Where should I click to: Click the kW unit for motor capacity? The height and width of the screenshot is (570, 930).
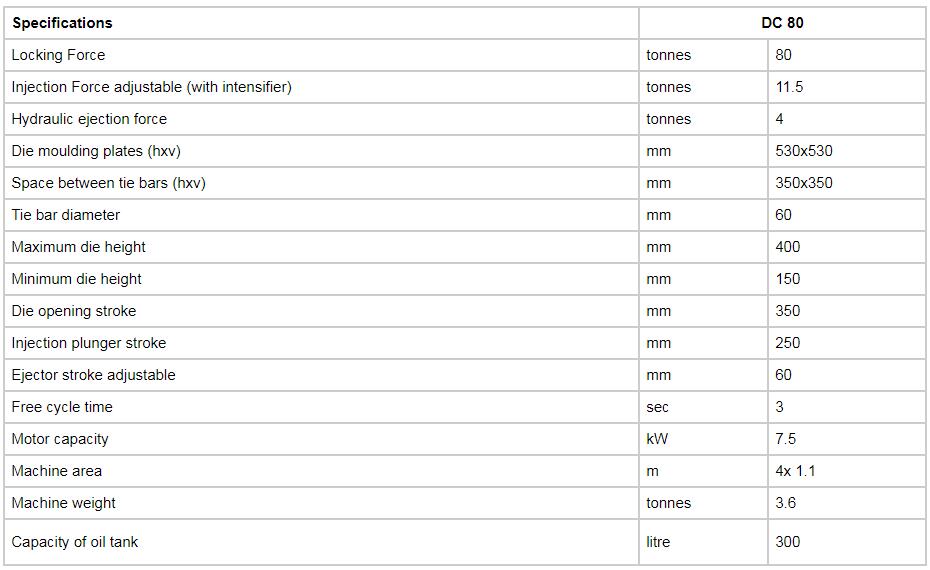coord(657,440)
